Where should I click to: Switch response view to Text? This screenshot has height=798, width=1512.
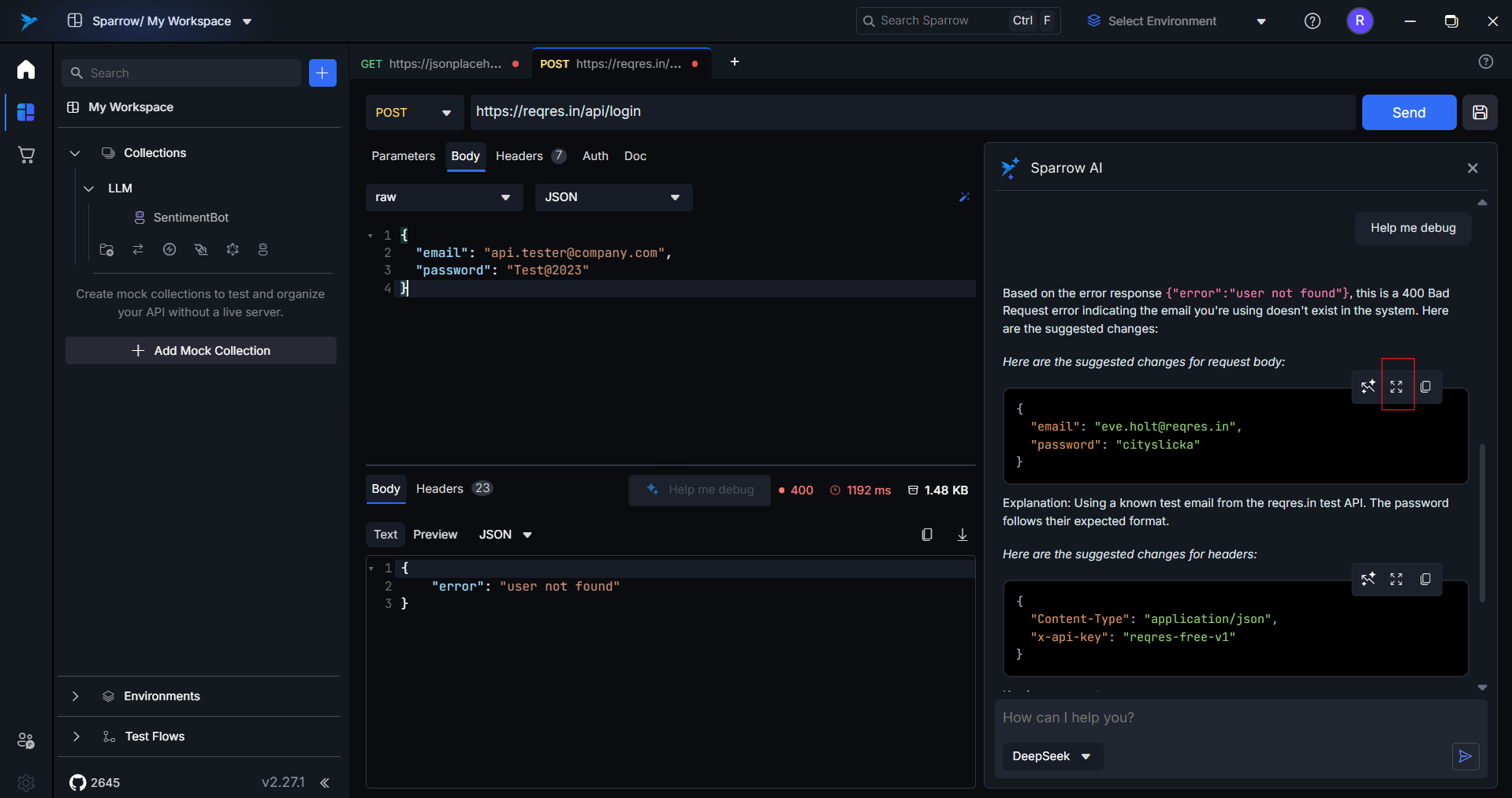point(385,535)
